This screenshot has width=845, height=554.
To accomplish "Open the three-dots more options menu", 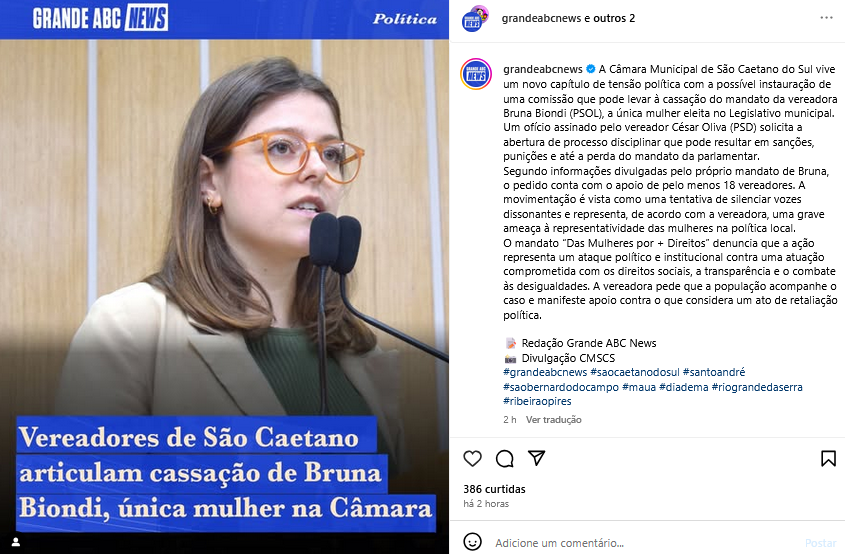I will point(826,18).
